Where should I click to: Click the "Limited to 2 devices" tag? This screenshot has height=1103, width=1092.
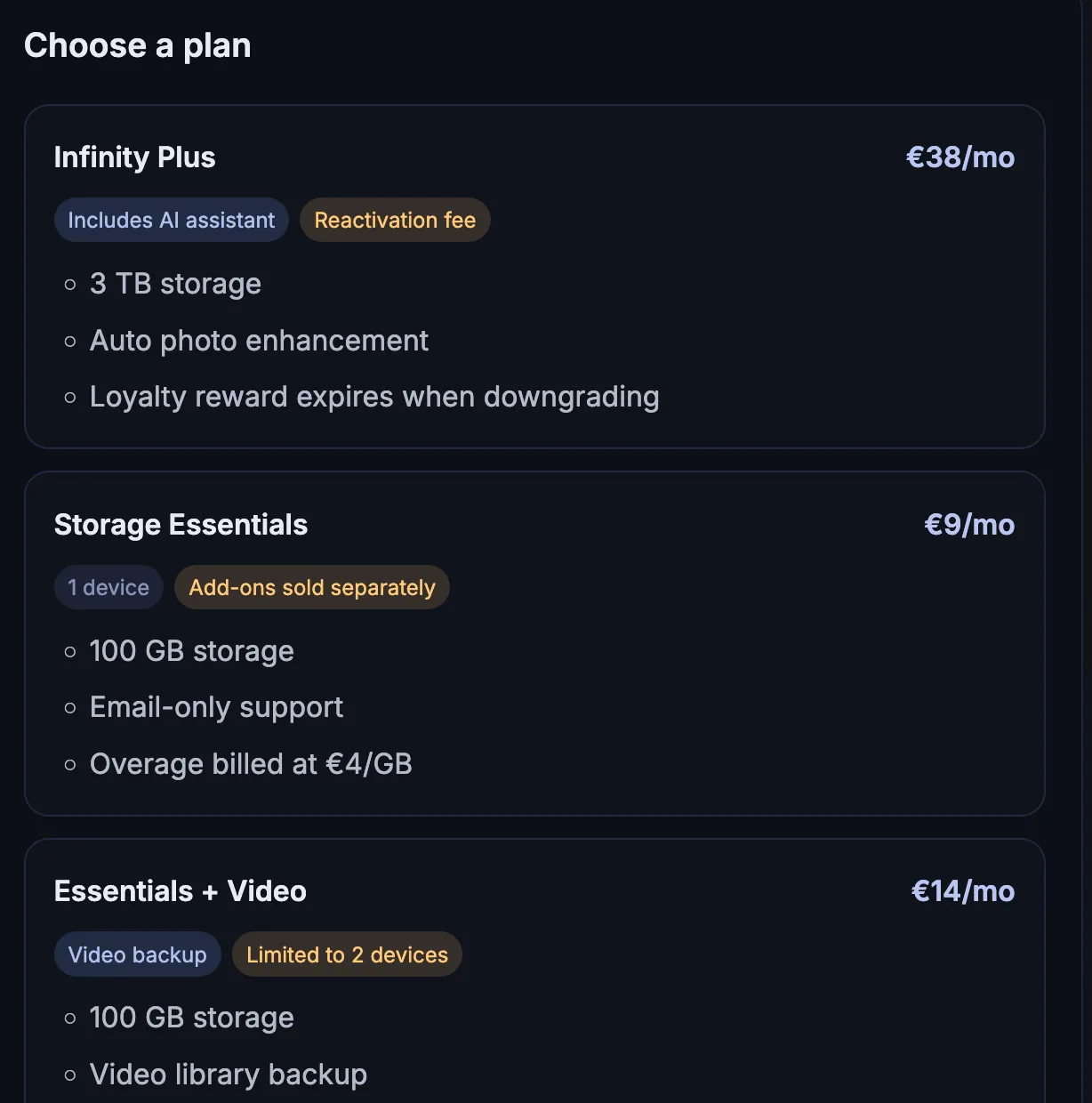pos(347,954)
